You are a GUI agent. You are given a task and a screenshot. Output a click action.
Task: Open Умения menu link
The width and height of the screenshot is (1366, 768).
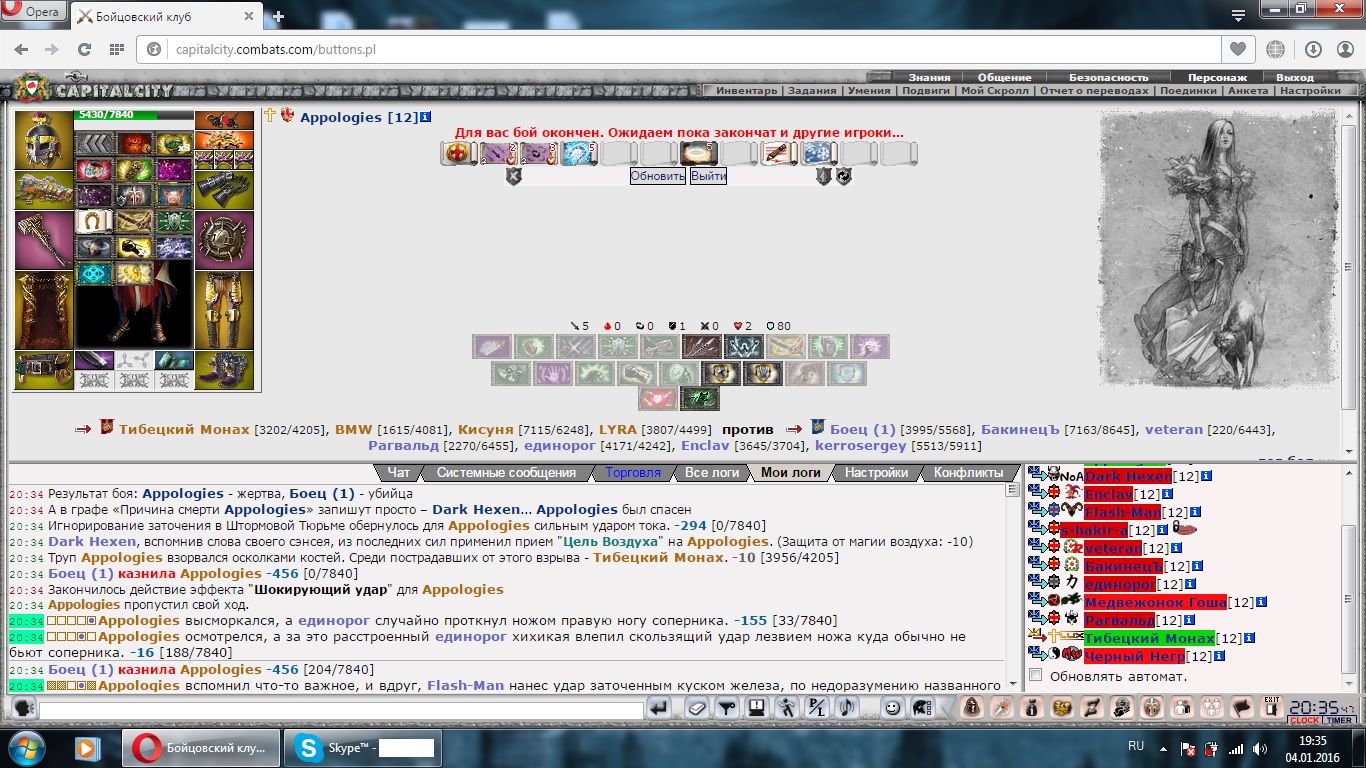867,90
